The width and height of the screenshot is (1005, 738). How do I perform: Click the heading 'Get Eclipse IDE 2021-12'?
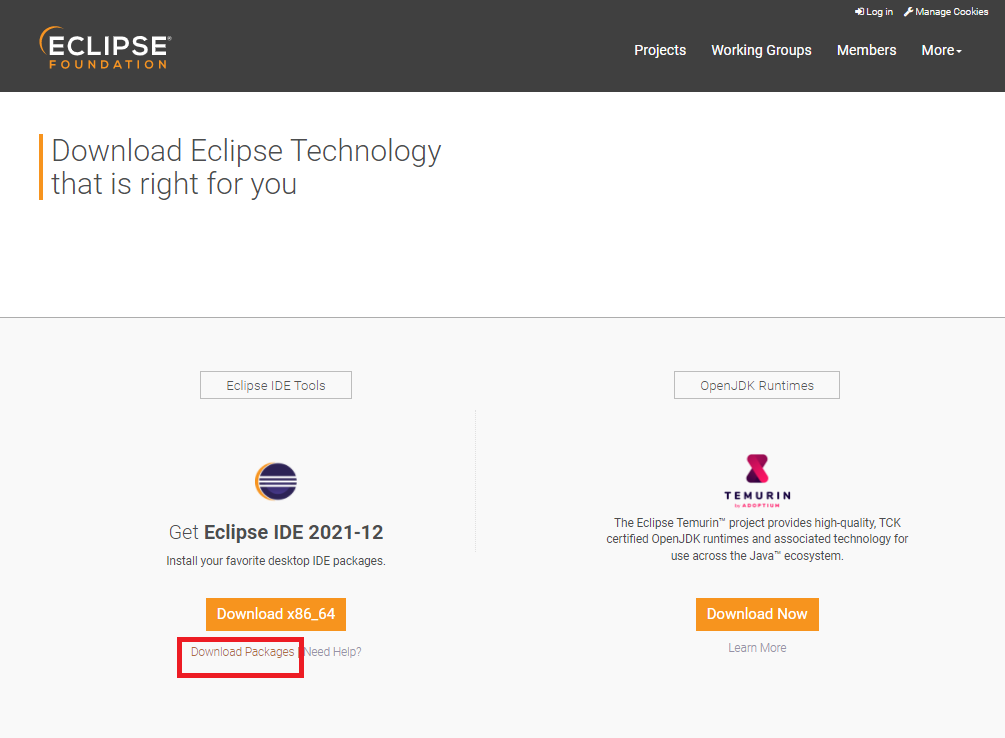click(x=276, y=532)
